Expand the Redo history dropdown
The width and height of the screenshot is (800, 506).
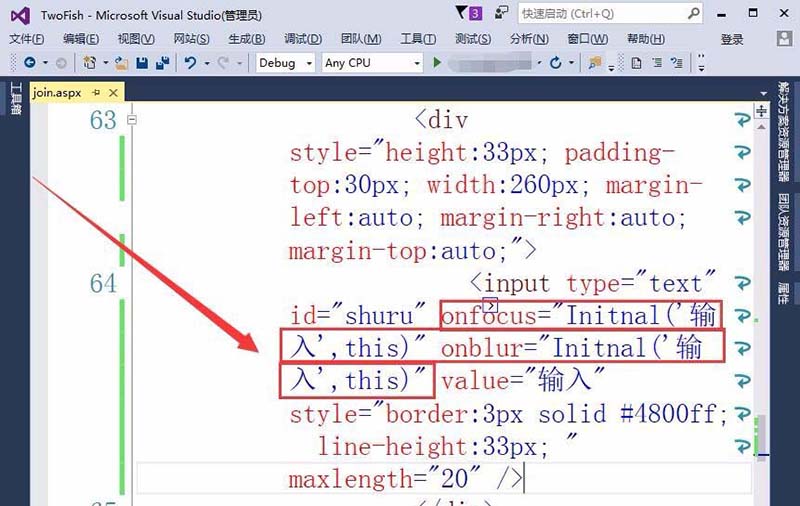tap(239, 63)
